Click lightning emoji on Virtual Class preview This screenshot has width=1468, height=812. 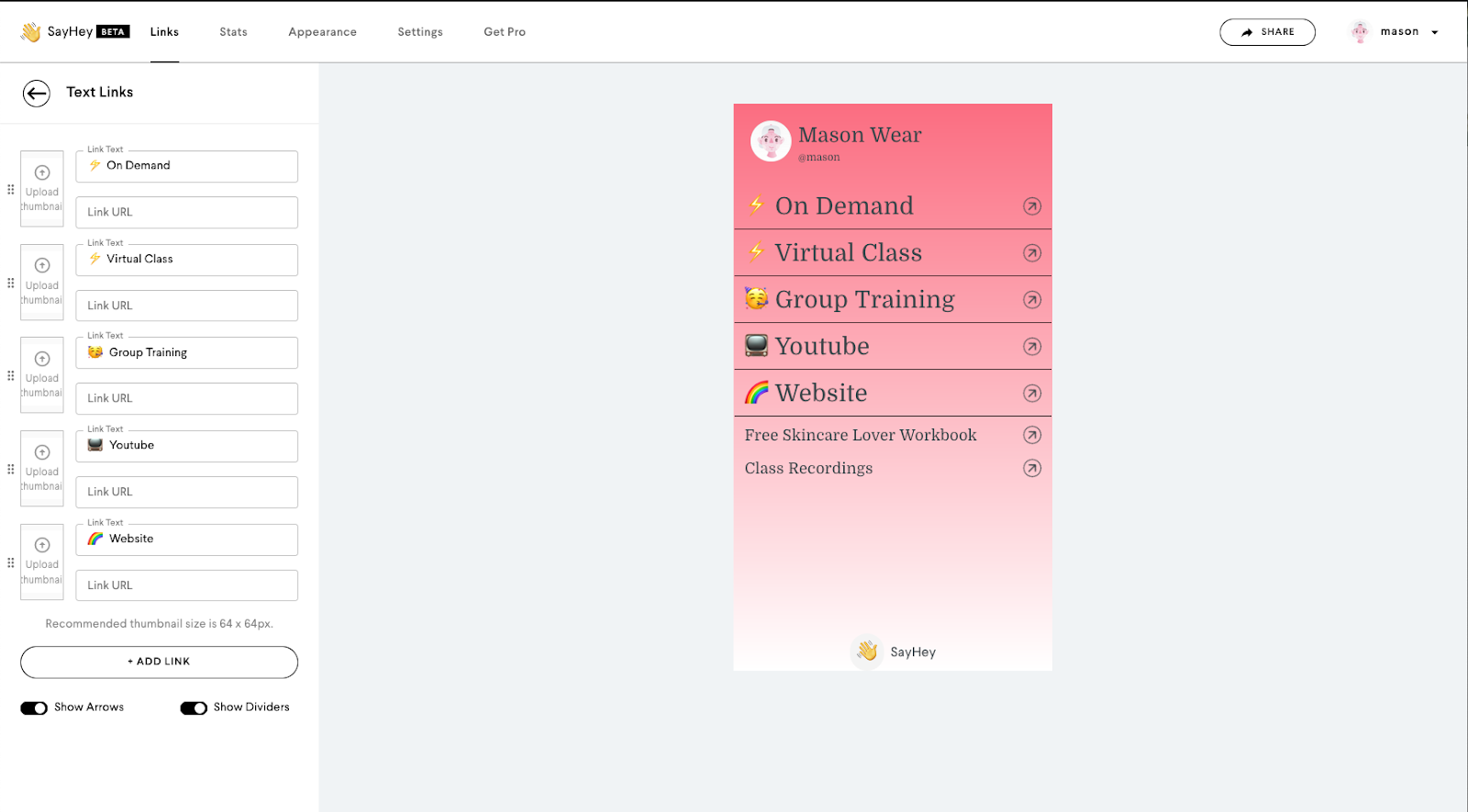coord(756,251)
